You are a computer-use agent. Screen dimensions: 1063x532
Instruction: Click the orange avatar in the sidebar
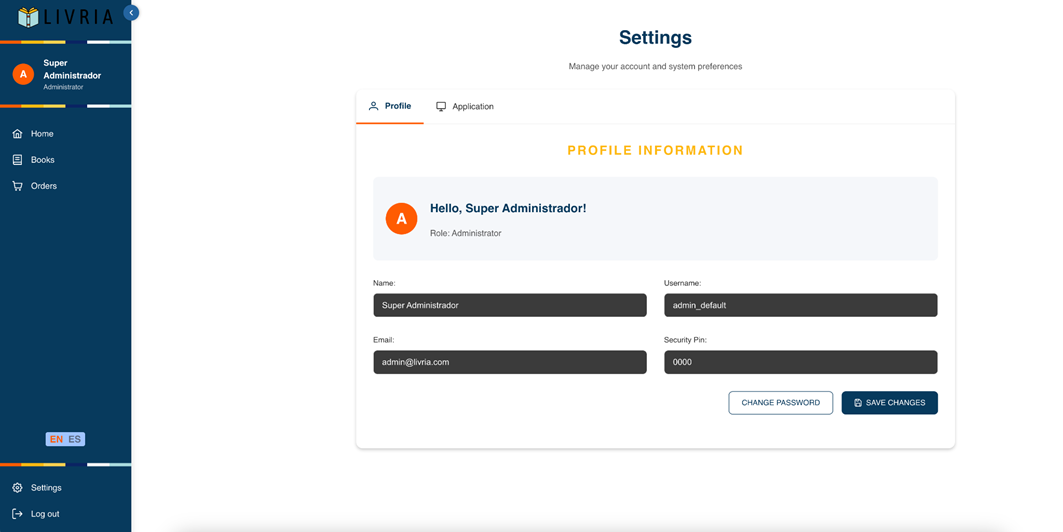(x=23, y=75)
